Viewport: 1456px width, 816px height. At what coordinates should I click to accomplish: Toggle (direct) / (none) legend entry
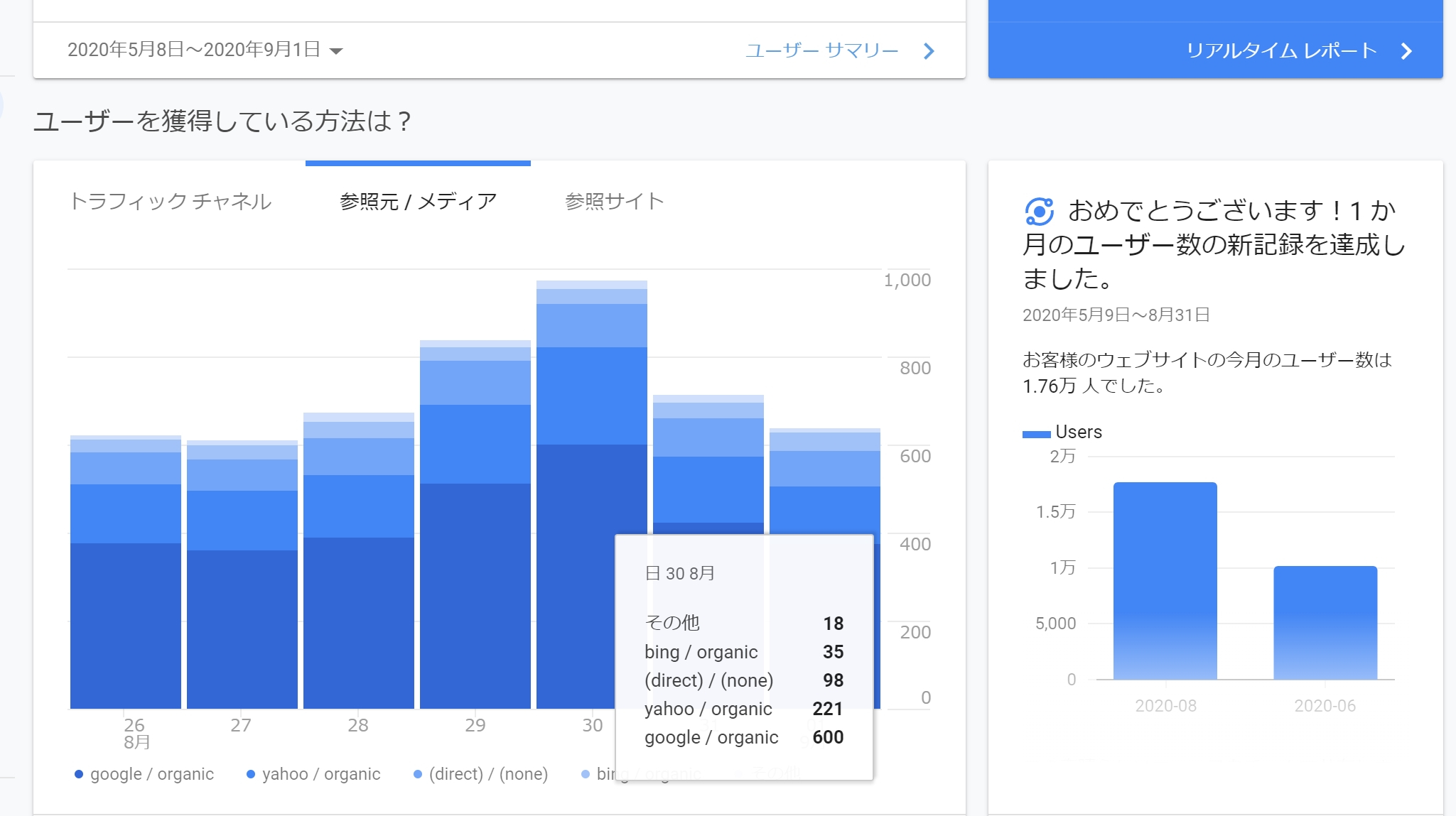pyautogui.click(x=488, y=774)
